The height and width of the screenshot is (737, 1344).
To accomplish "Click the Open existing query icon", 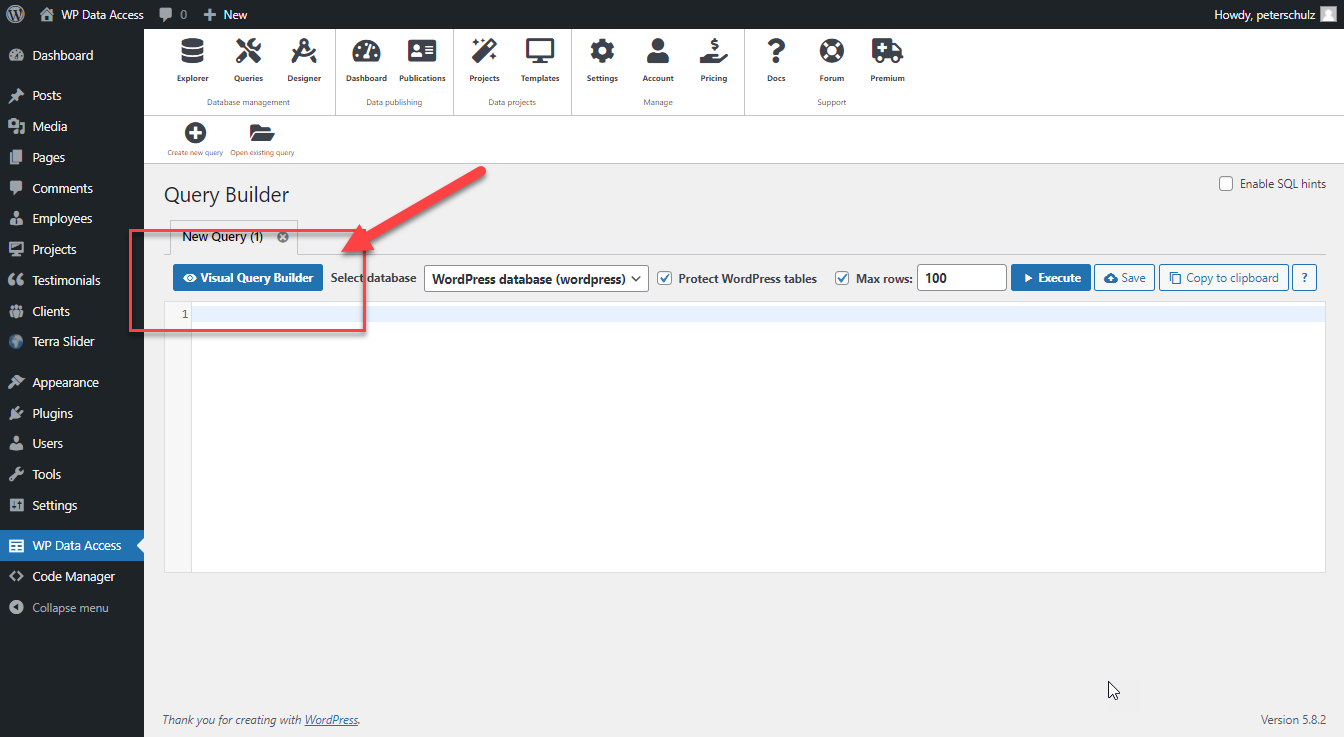I will [x=261, y=133].
